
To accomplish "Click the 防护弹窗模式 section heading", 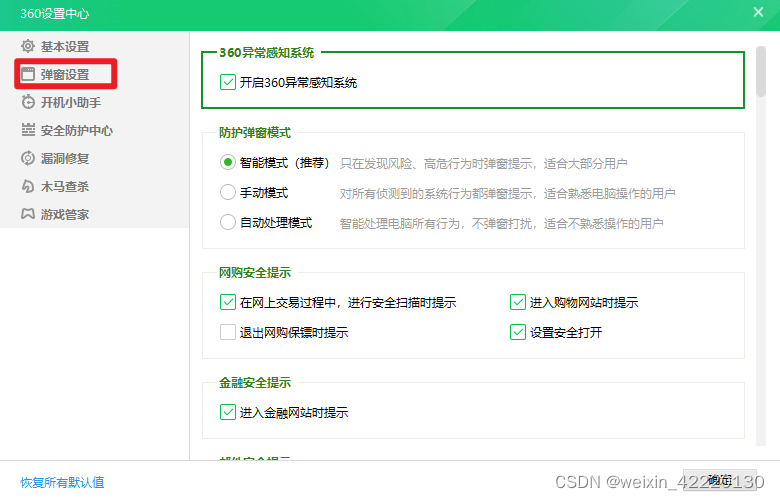I will tap(255, 133).
